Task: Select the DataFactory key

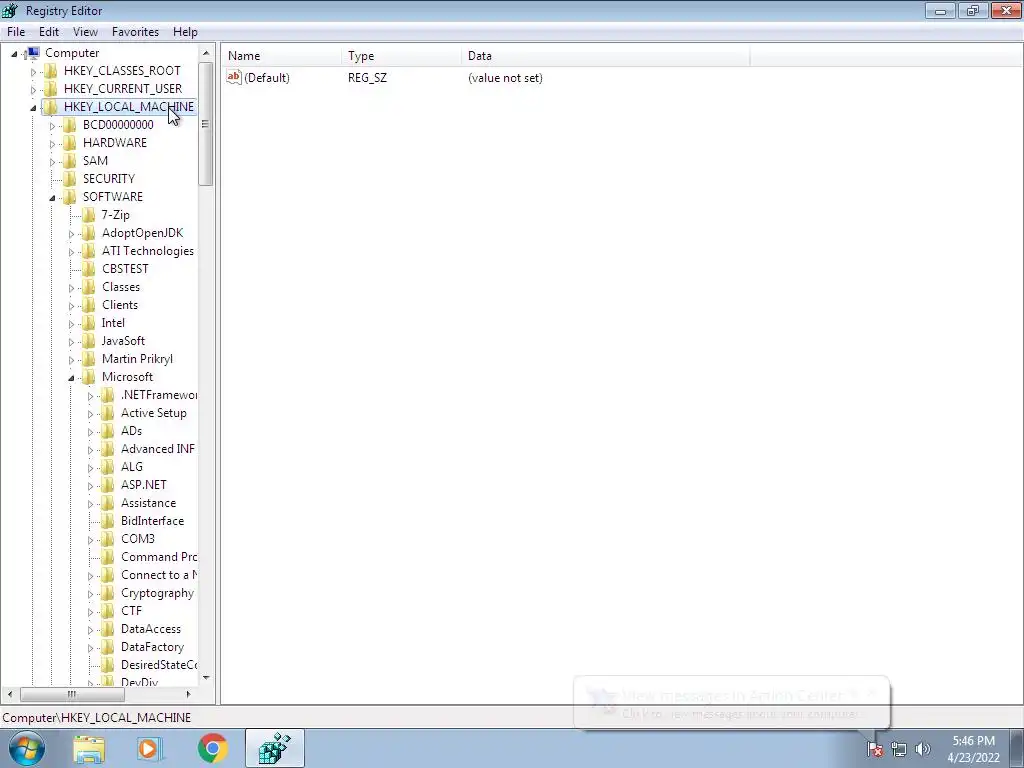Action: click(x=152, y=647)
